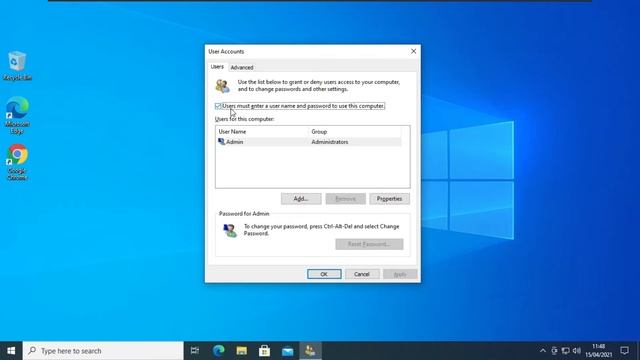Screen dimensions: 640x360
Task: Open Microsoft Store from the taskbar
Action: point(264,351)
